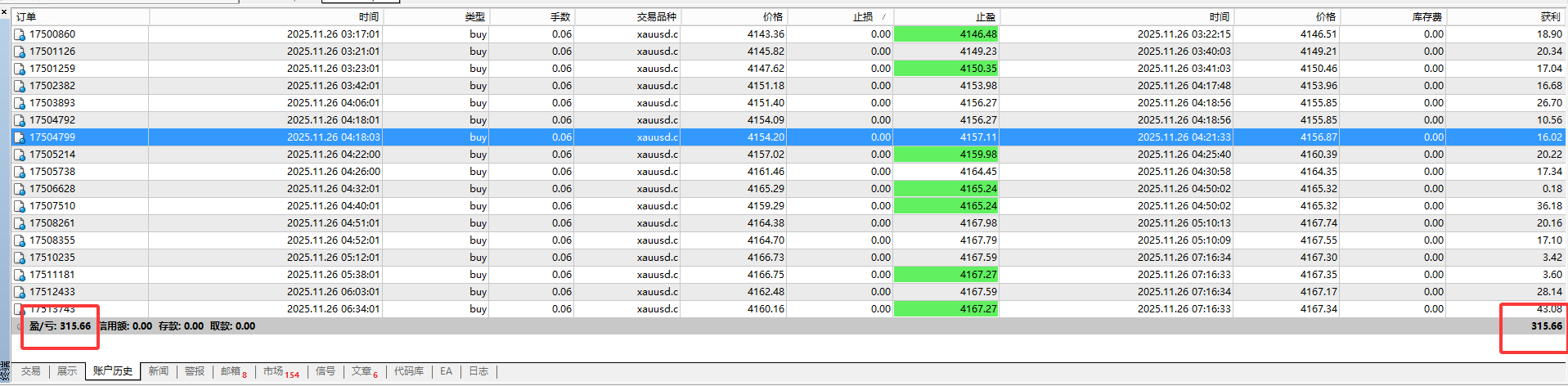Sort by the 订单 column header
The height and width of the screenshot is (386, 1568).
(x=80, y=16)
